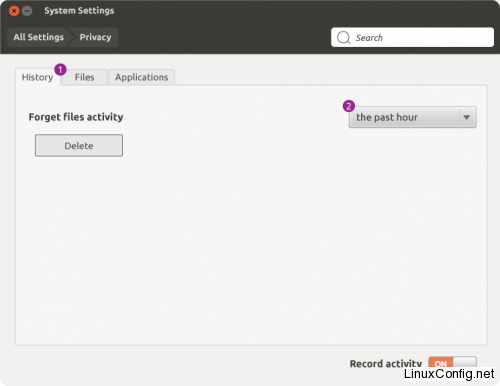The image size is (500, 386).
Task: Toggle the Record activity switch
Action: [452, 363]
